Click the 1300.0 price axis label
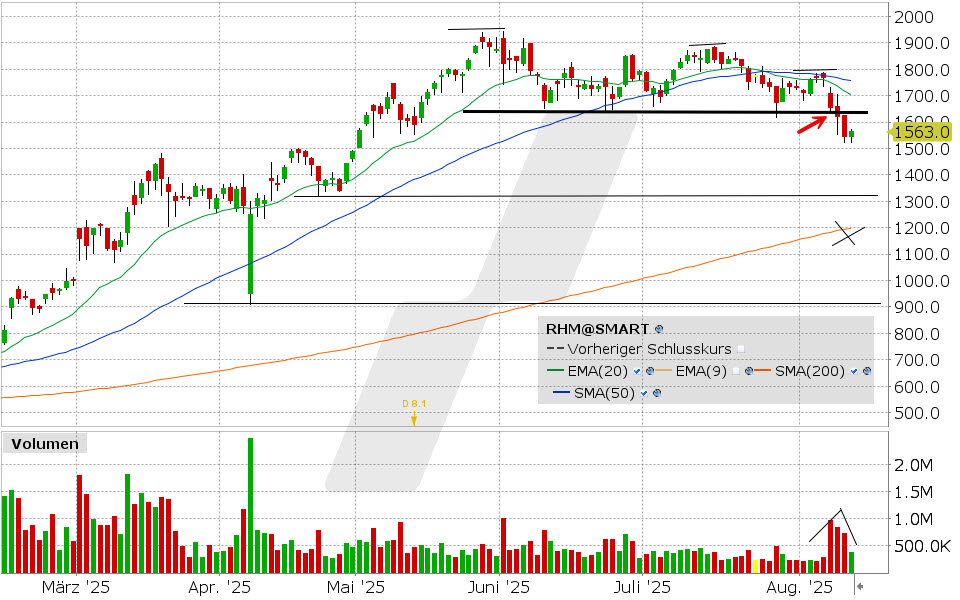The height and width of the screenshot is (600, 960). pyautogui.click(x=921, y=202)
